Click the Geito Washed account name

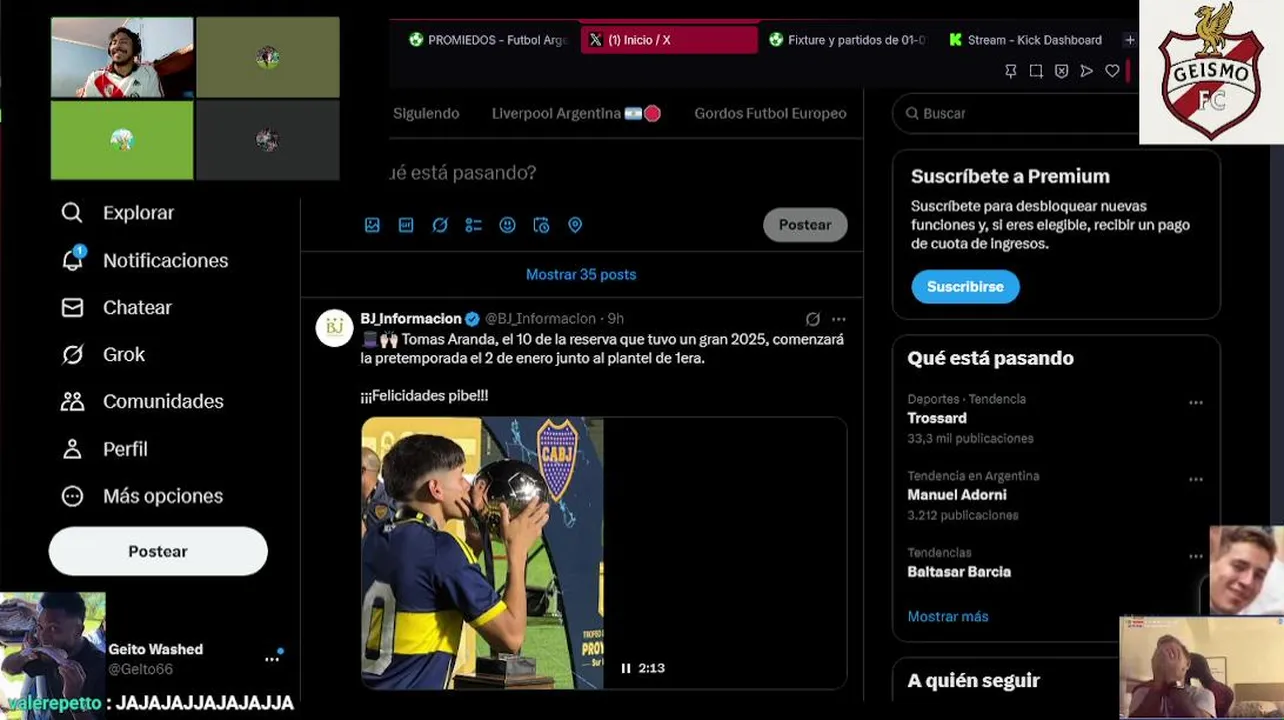(156, 649)
